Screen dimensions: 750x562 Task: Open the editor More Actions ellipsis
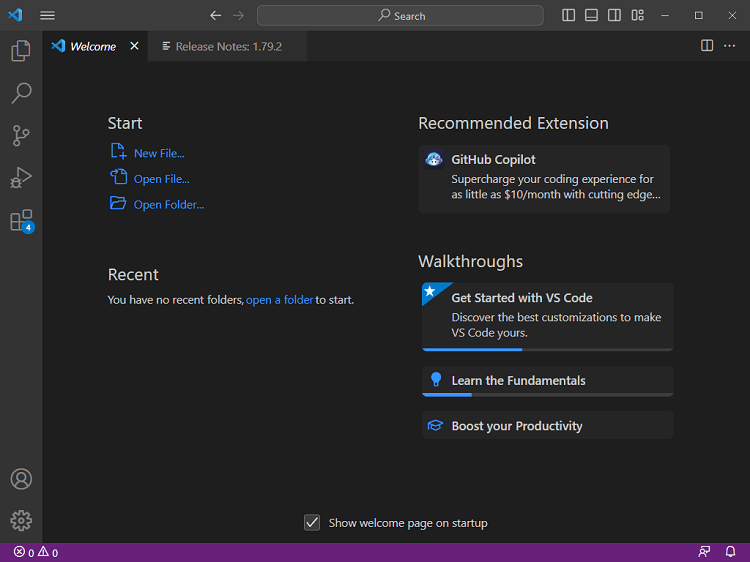[729, 45]
